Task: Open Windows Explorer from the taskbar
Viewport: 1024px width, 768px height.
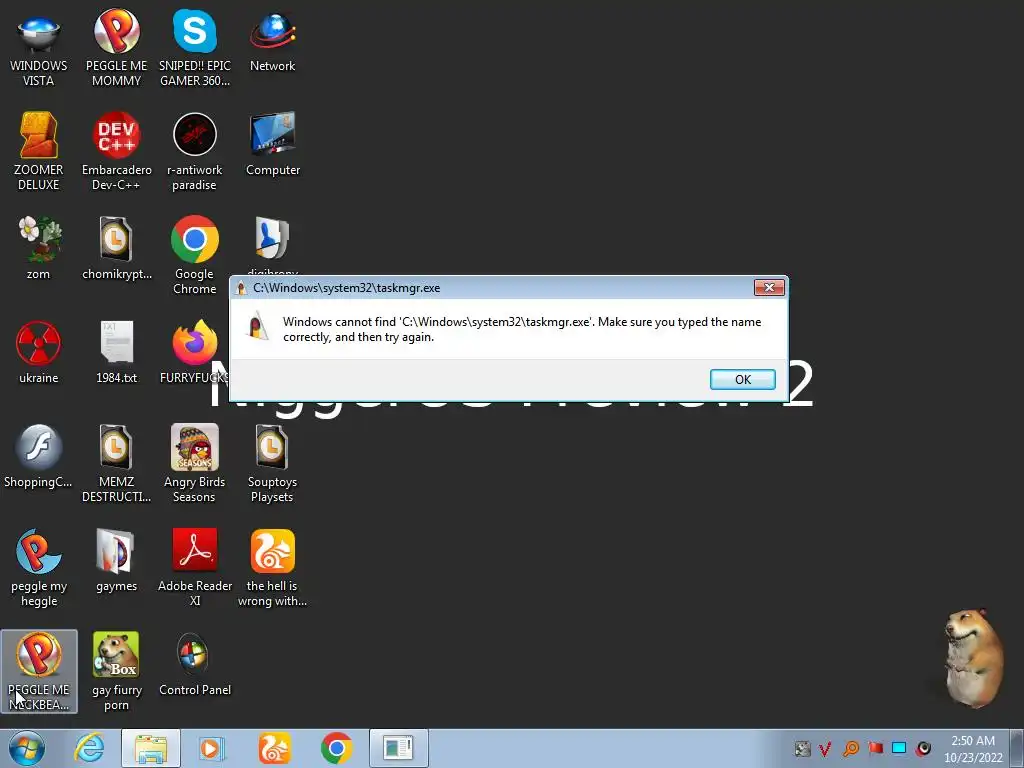Action: point(151,748)
